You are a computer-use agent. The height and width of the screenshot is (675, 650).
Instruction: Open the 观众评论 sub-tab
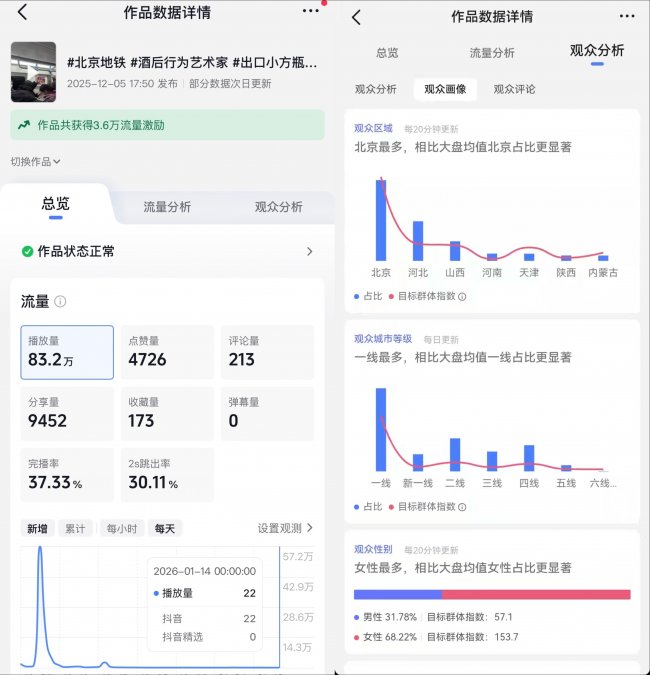tap(514, 89)
